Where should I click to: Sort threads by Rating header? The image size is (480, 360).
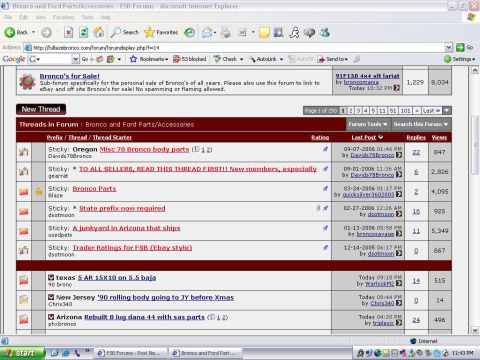click(320, 137)
